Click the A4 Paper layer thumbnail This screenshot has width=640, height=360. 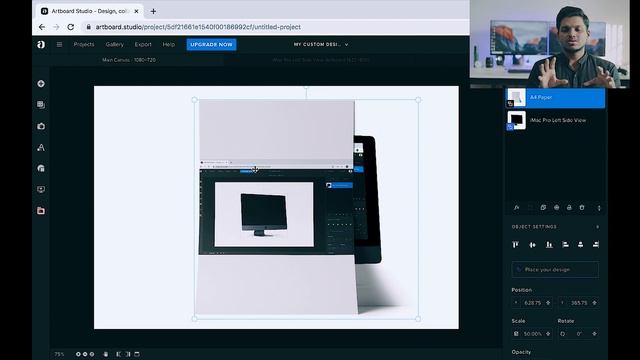tap(516, 98)
